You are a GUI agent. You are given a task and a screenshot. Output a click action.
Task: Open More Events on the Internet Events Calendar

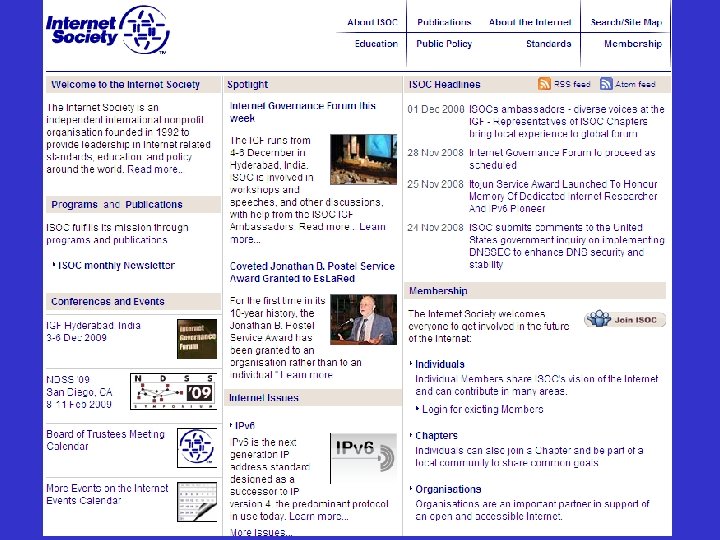click(107, 494)
